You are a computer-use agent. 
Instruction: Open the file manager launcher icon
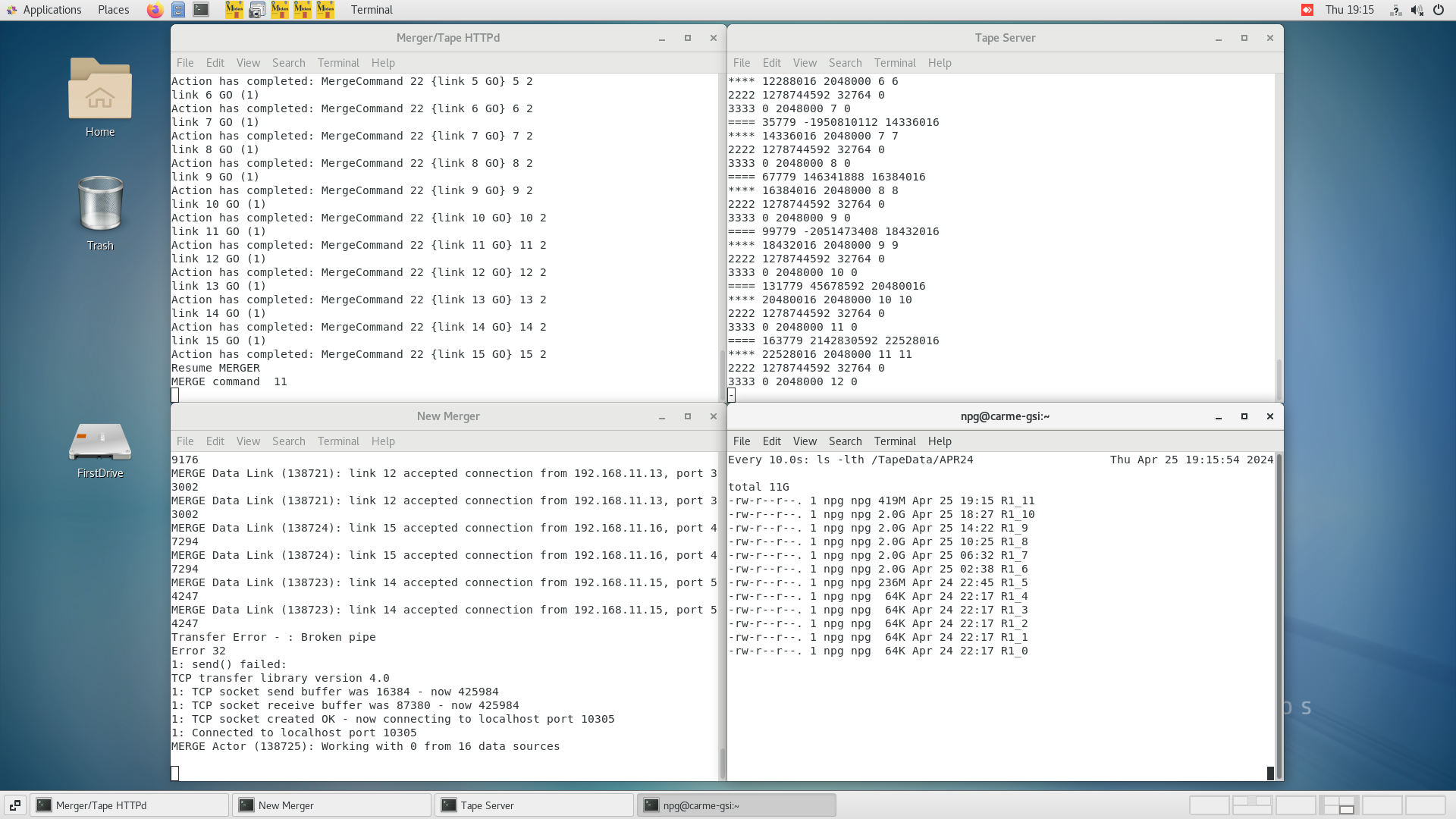[x=178, y=10]
